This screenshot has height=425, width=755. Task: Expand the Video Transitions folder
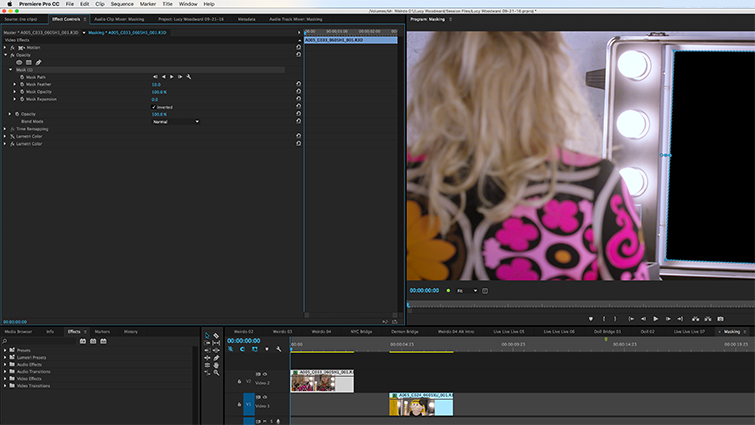[5, 386]
